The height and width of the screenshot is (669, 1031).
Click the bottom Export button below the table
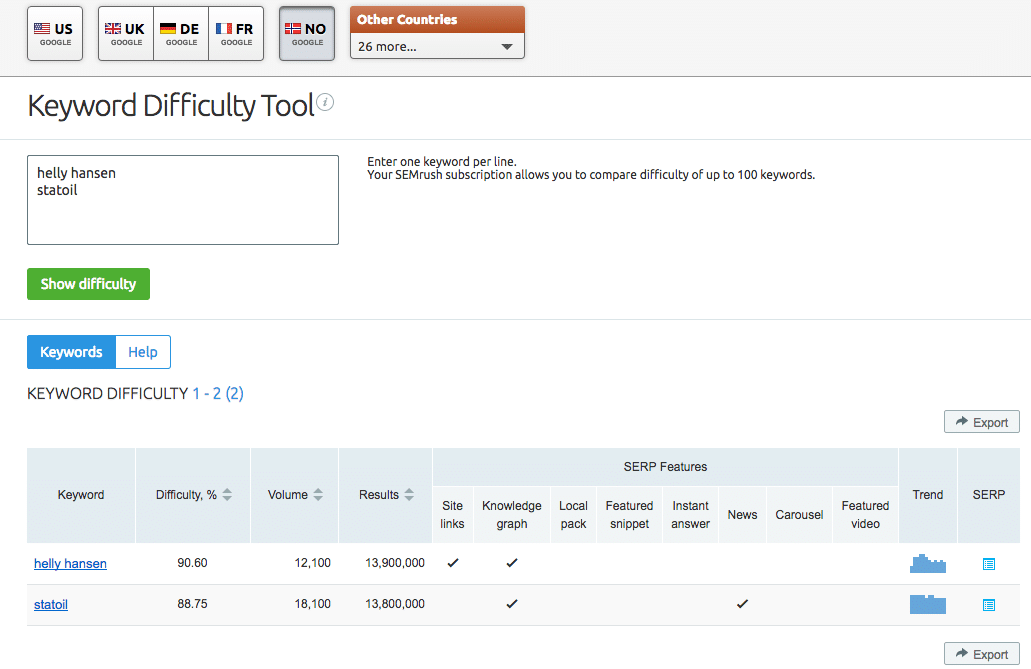982,654
